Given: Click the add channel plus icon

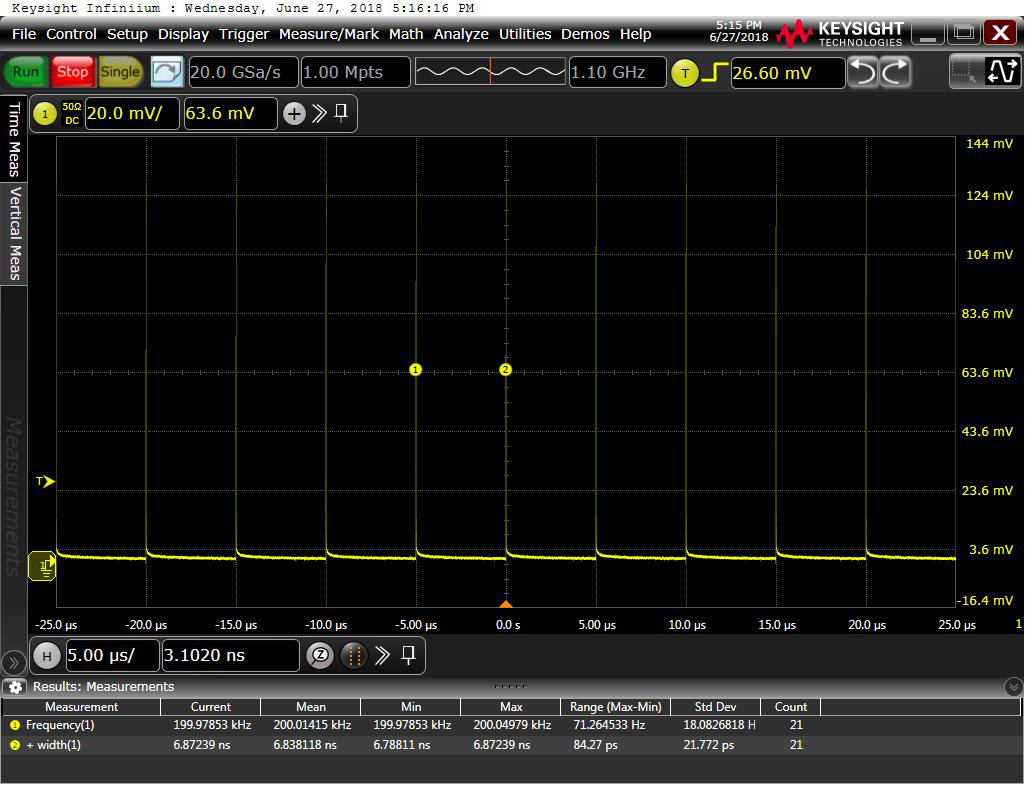Looking at the screenshot, I should click(x=294, y=114).
